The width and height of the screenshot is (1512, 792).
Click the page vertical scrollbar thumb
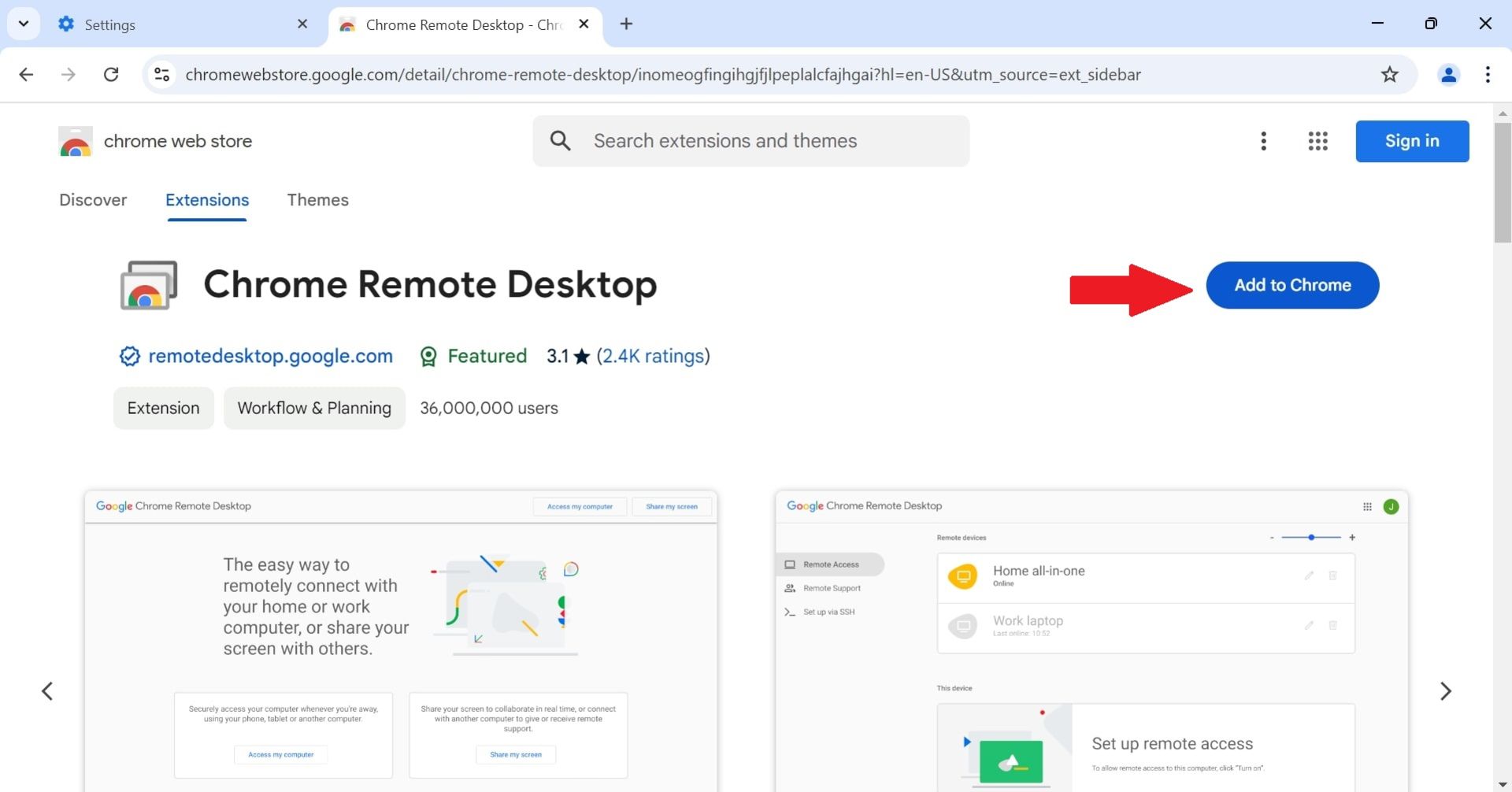pos(1503,183)
